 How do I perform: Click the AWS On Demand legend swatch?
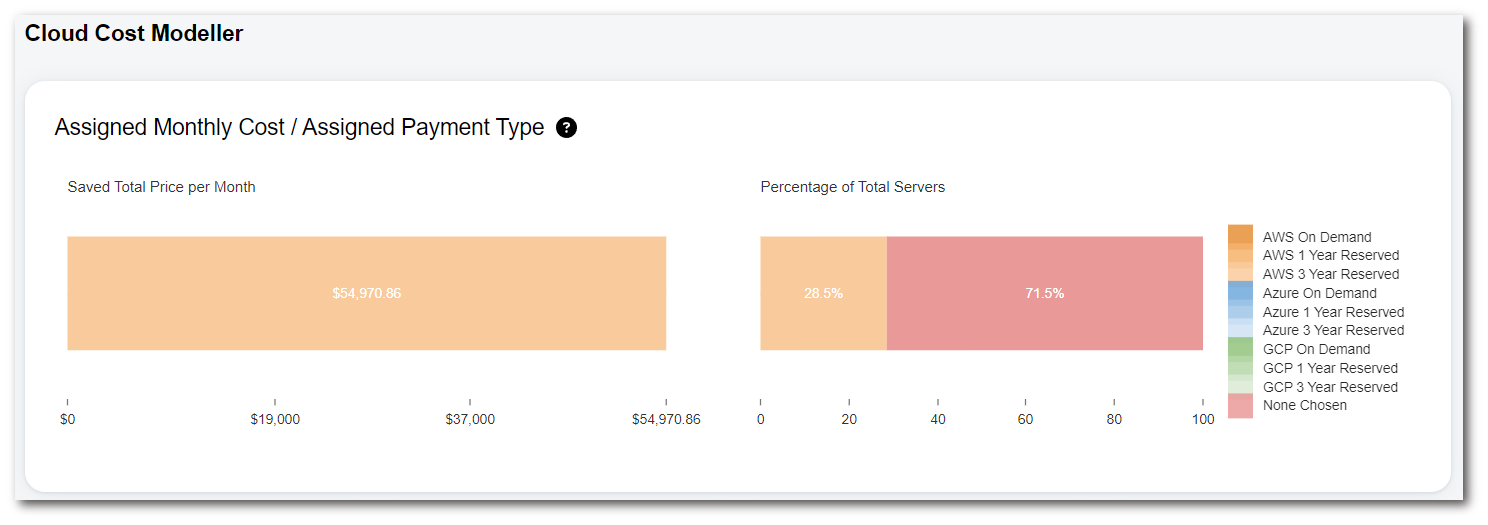point(1240,237)
